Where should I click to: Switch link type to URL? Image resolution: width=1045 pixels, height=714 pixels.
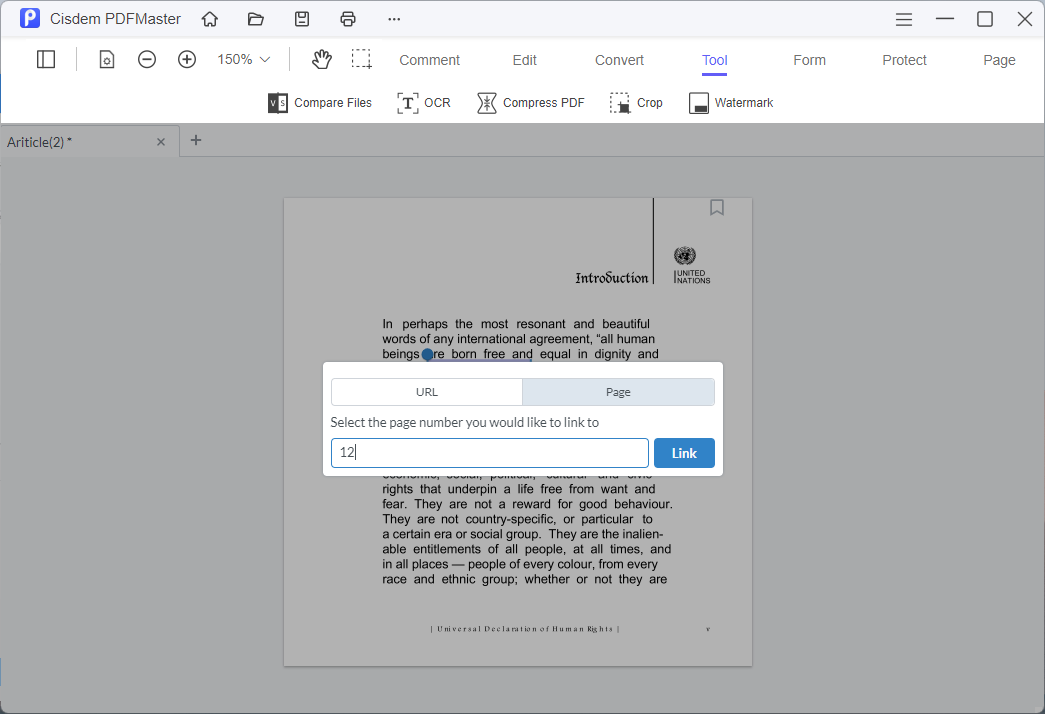427,392
